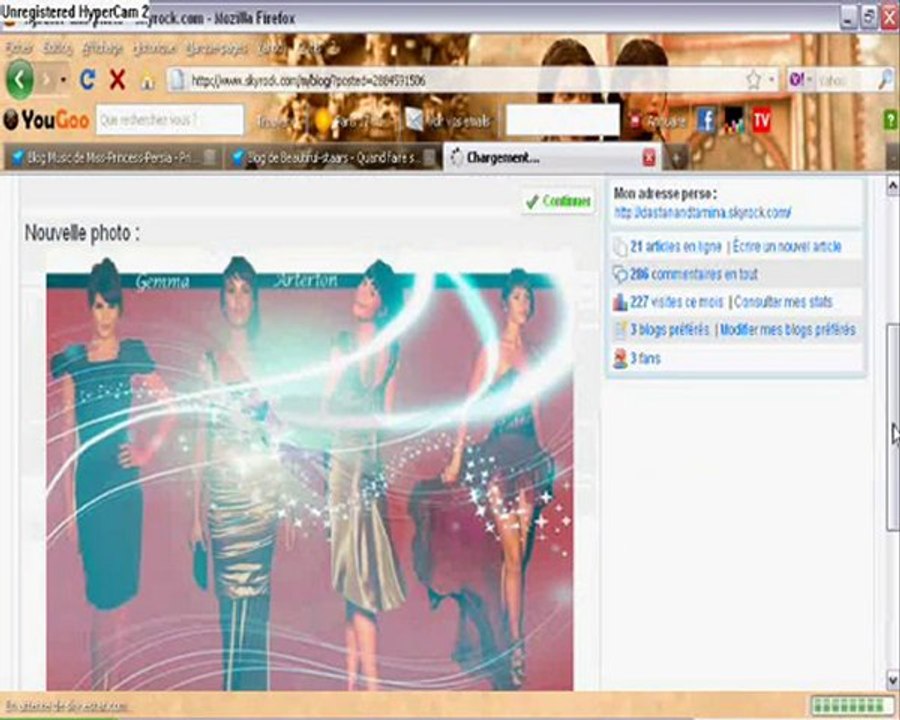Viewport: 900px width, 720px height.
Task: Open '3 blogs préférés' link
Action: click(670, 330)
